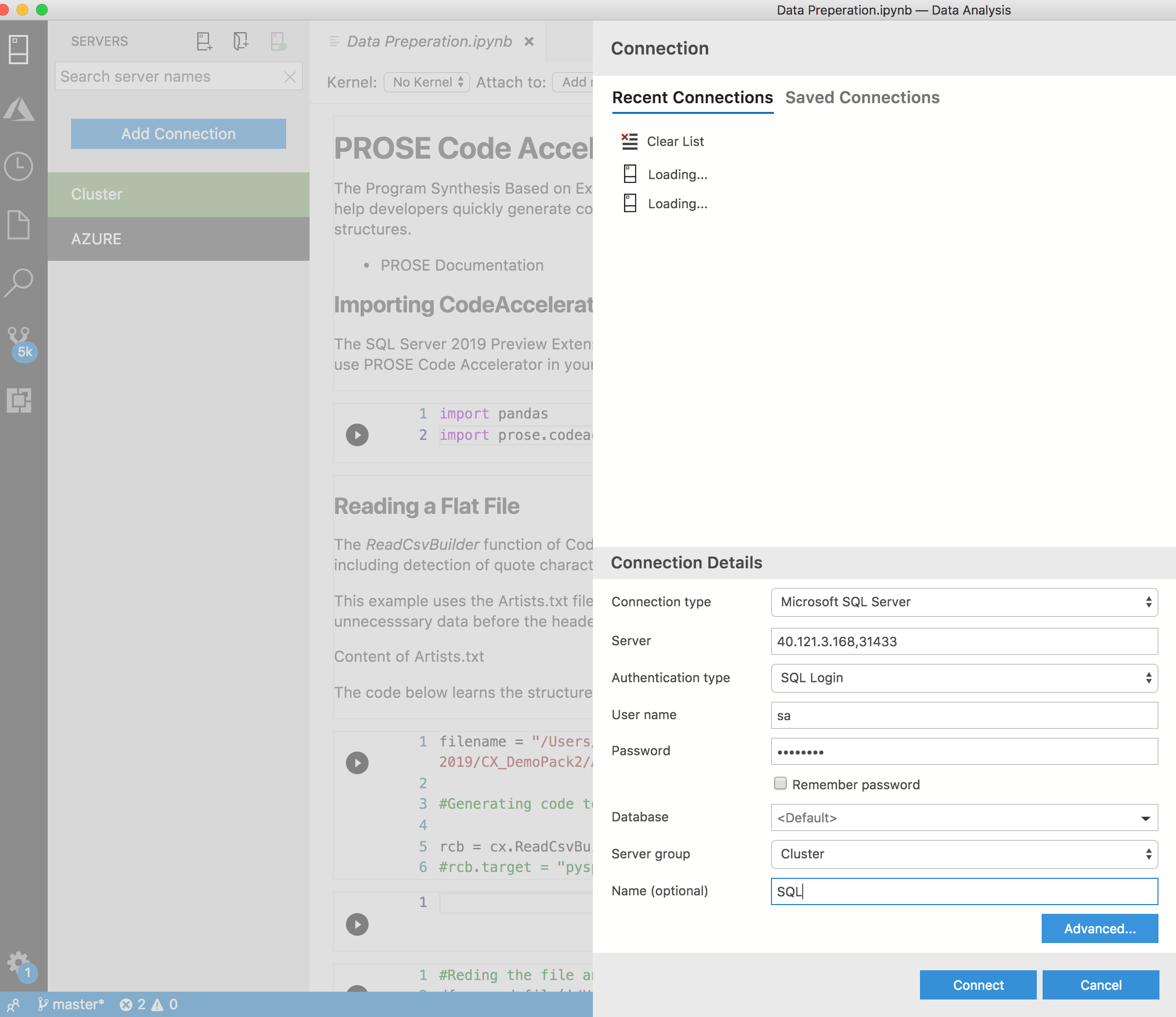
Task: Open Task History from the activity bar
Action: click(x=18, y=166)
